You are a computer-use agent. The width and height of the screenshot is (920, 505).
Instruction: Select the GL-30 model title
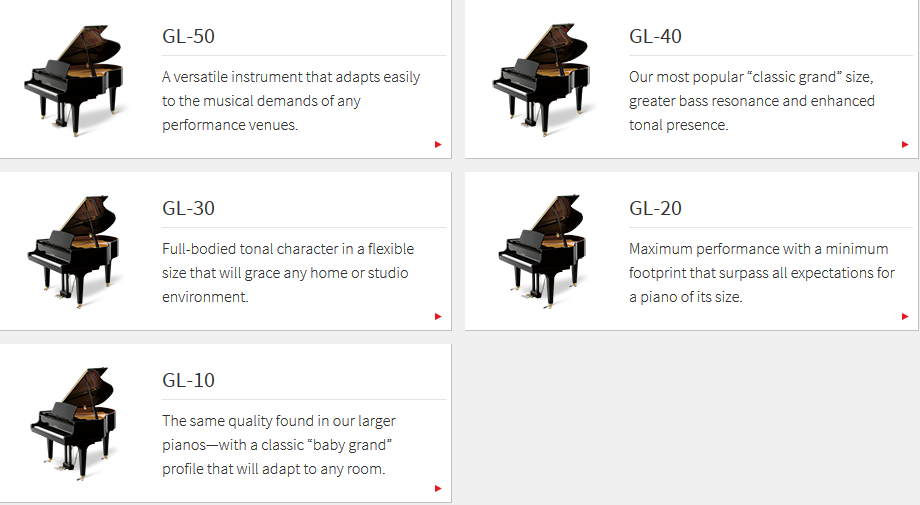pyautogui.click(x=188, y=208)
